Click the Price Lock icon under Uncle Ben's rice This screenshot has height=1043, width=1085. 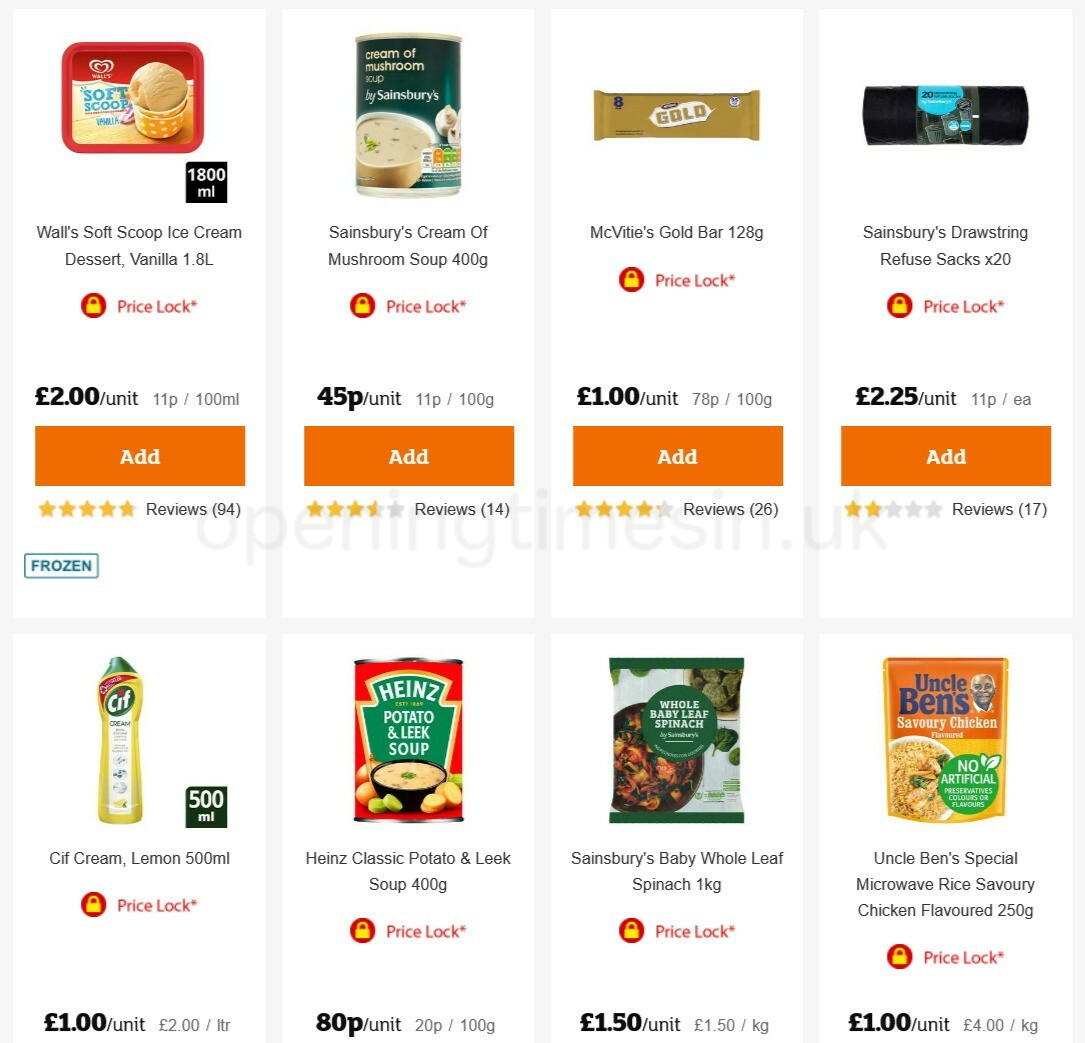[x=900, y=957]
